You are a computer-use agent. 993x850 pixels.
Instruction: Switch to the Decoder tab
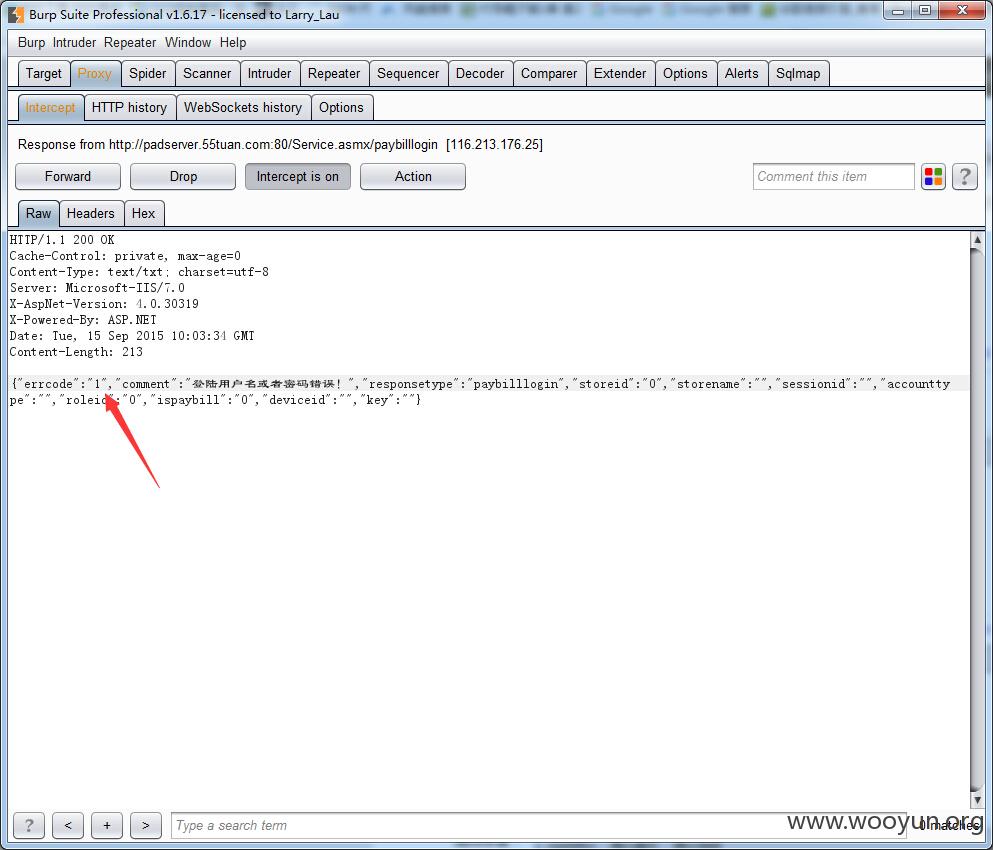[480, 73]
